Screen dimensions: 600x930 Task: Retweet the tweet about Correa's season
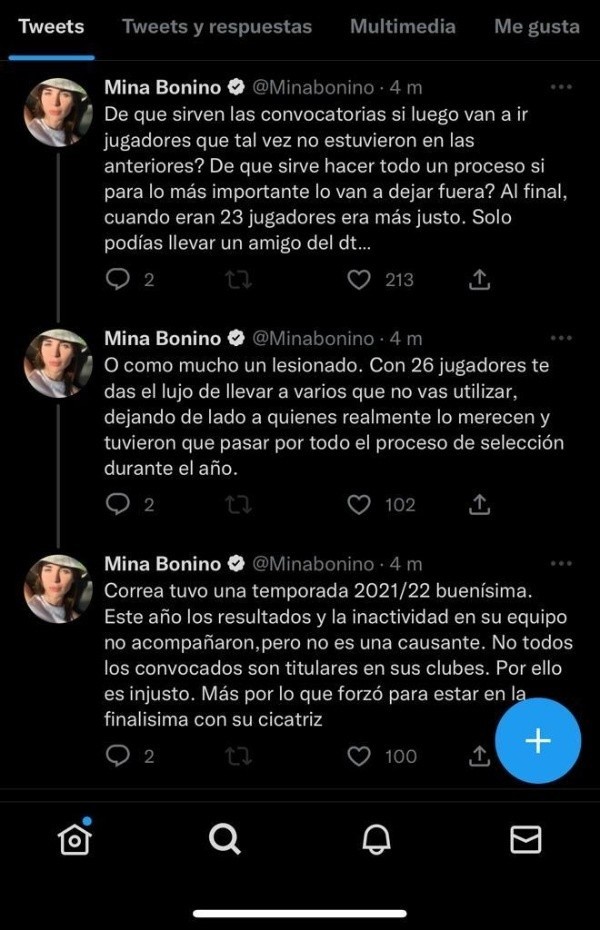coord(239,756)
